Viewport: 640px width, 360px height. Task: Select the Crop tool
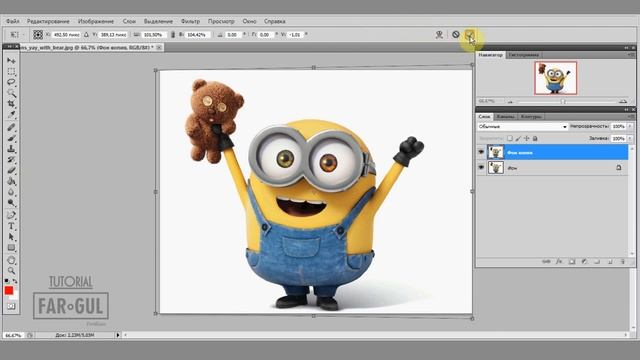pos(11,104)
